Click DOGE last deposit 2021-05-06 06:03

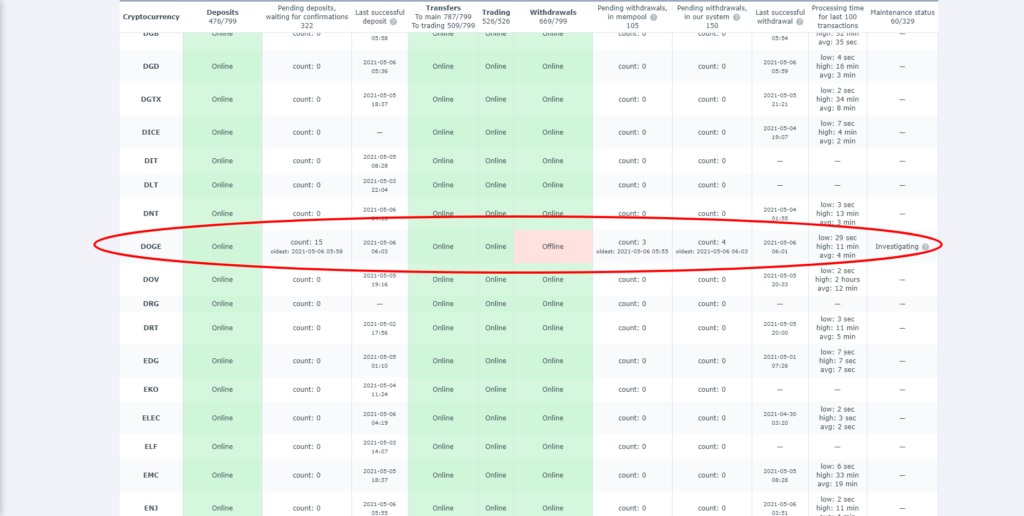click(x=379, y=247)
